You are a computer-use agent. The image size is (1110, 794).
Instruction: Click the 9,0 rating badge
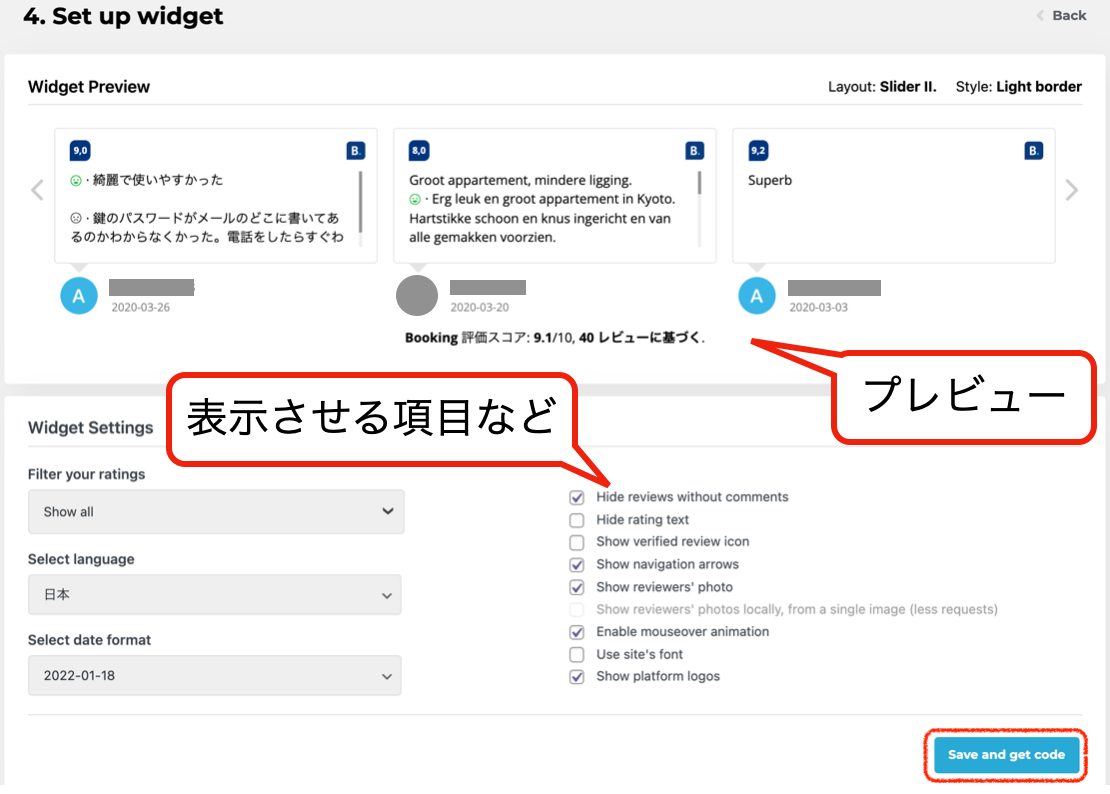(x=80, y=151)
